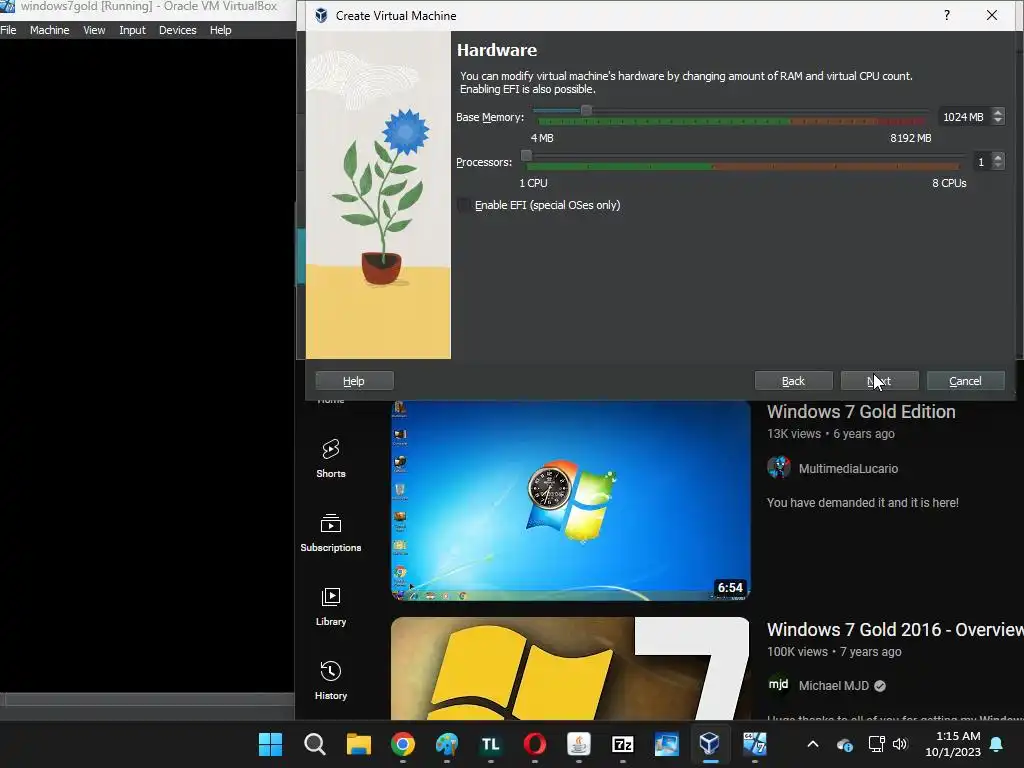
Task: Click the processor count input field
Action: click(982, 162)
